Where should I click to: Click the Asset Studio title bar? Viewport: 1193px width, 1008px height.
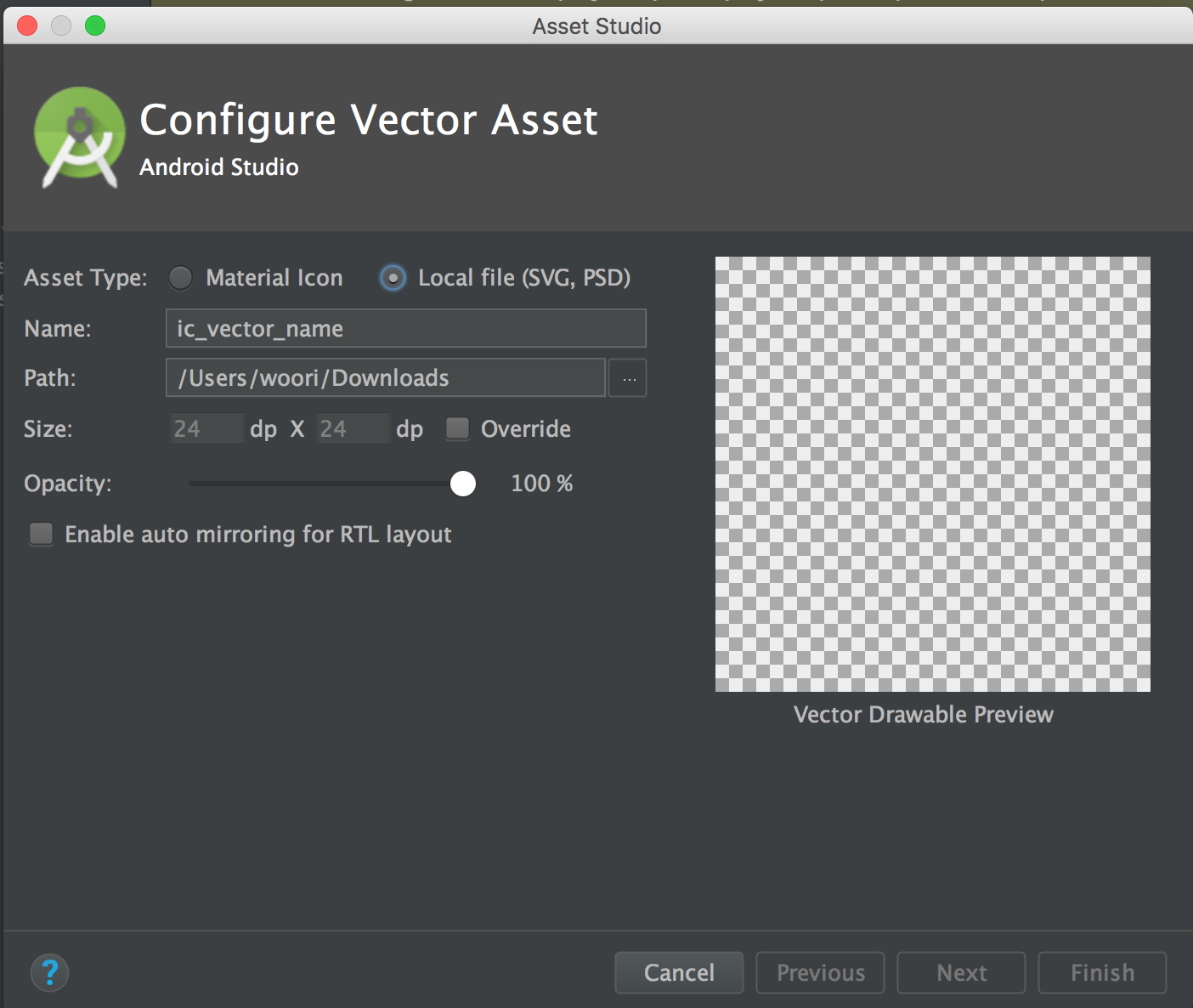(595, 25)
